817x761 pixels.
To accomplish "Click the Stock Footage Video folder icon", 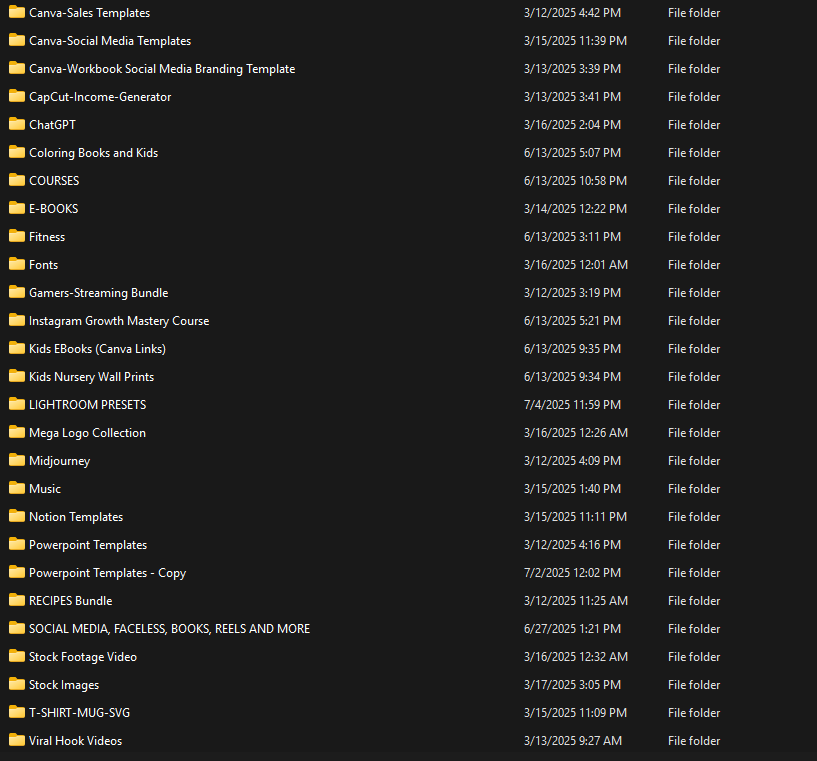I will 17,656.
